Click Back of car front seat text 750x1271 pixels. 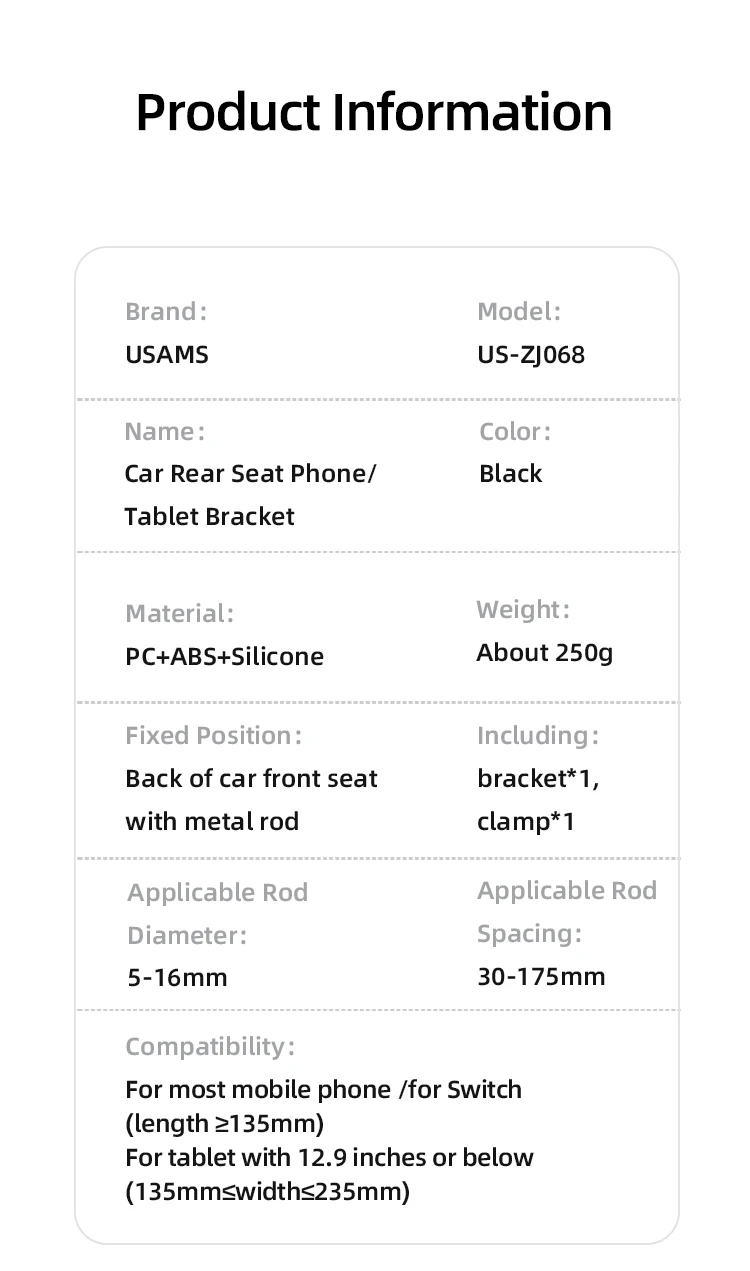251,778
